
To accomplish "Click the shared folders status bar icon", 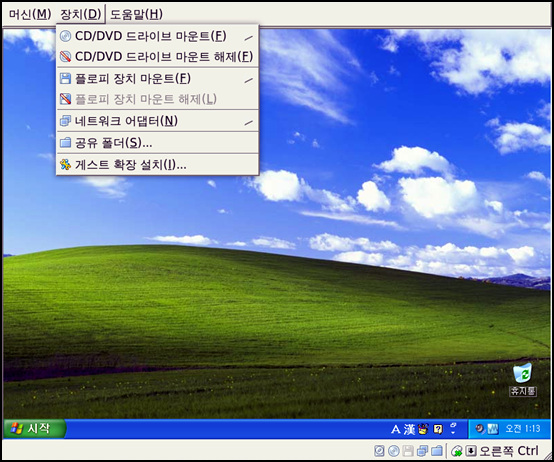I will [437, 451].
